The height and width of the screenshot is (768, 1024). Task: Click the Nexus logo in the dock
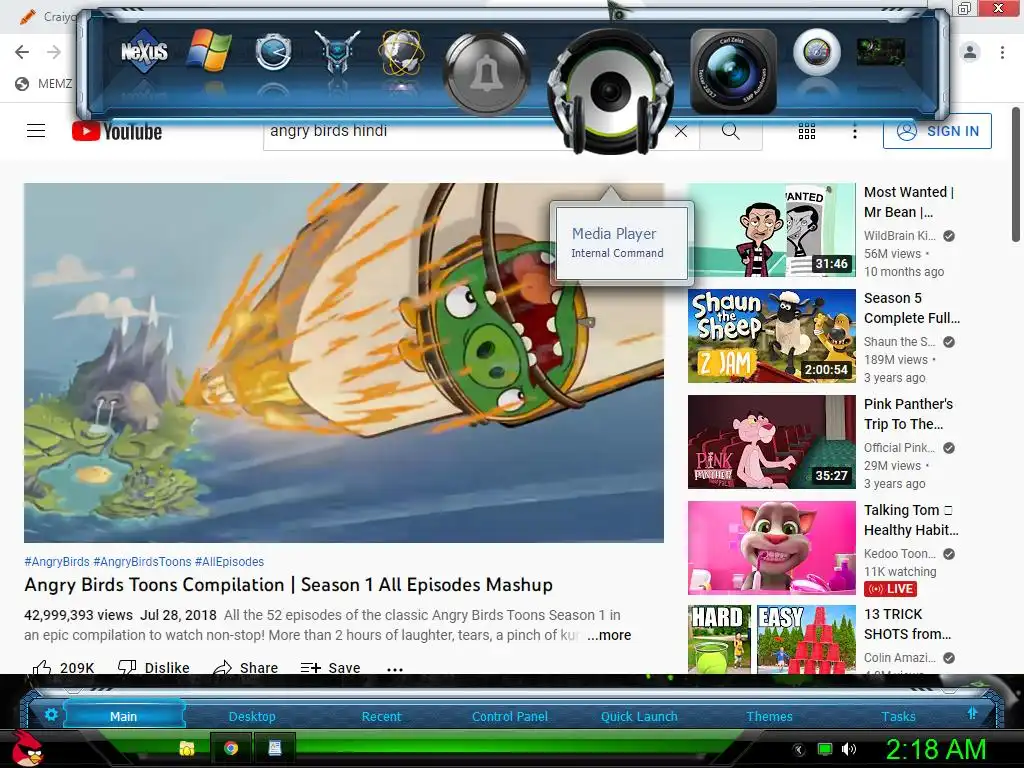point(144,51)
